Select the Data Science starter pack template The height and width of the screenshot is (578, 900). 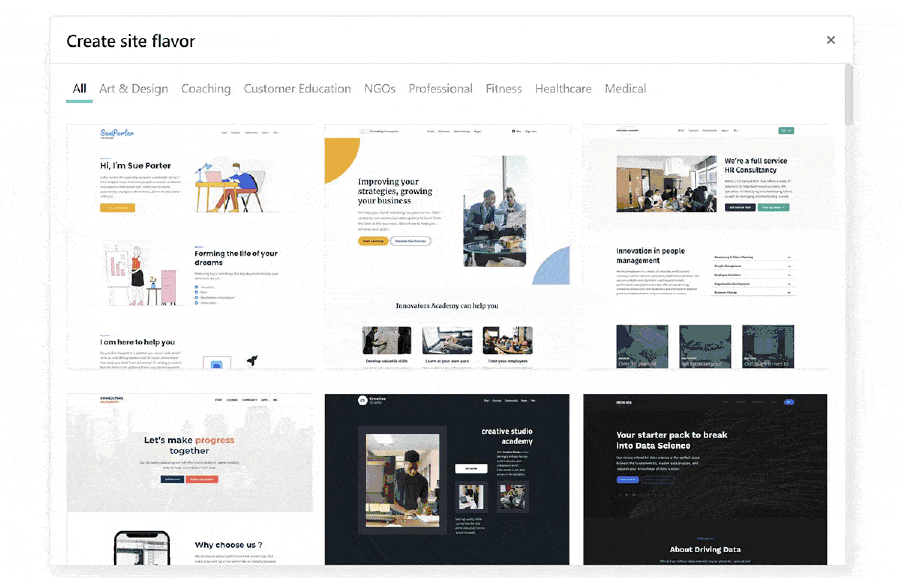(705, 479)
